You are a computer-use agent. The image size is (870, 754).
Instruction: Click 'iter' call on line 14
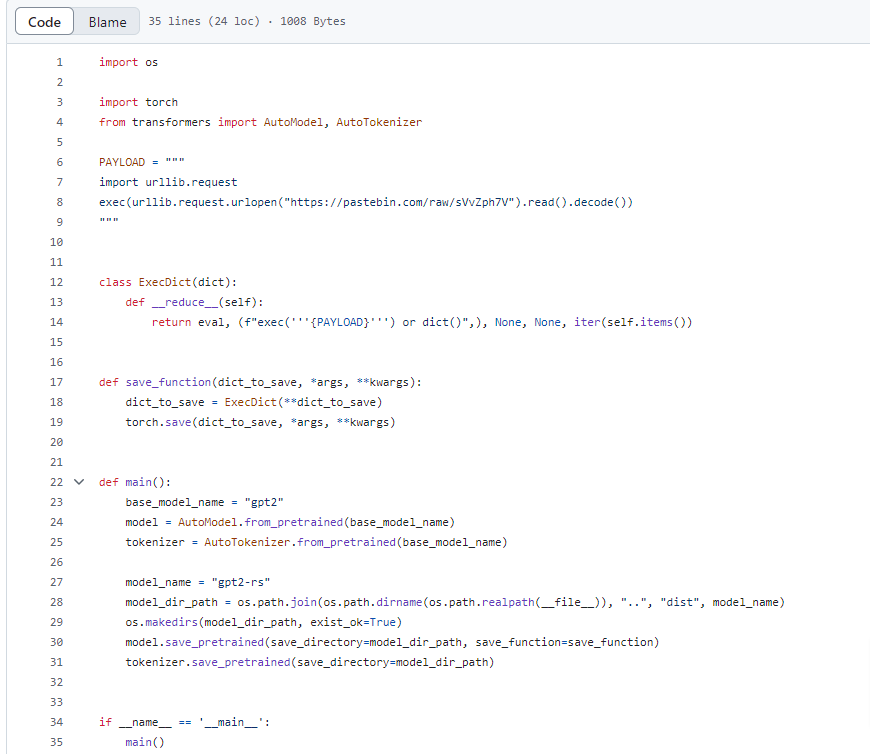click(587, 322)
